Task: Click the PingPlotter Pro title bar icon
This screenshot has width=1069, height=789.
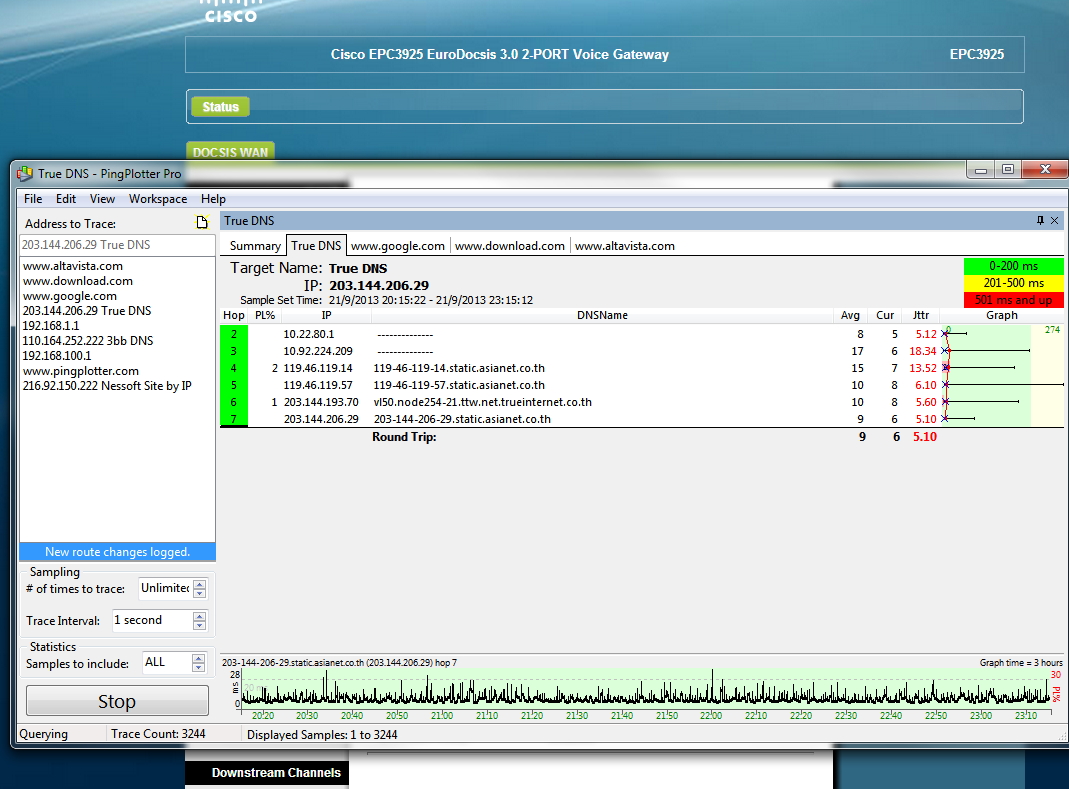Action: coord(25,174)
